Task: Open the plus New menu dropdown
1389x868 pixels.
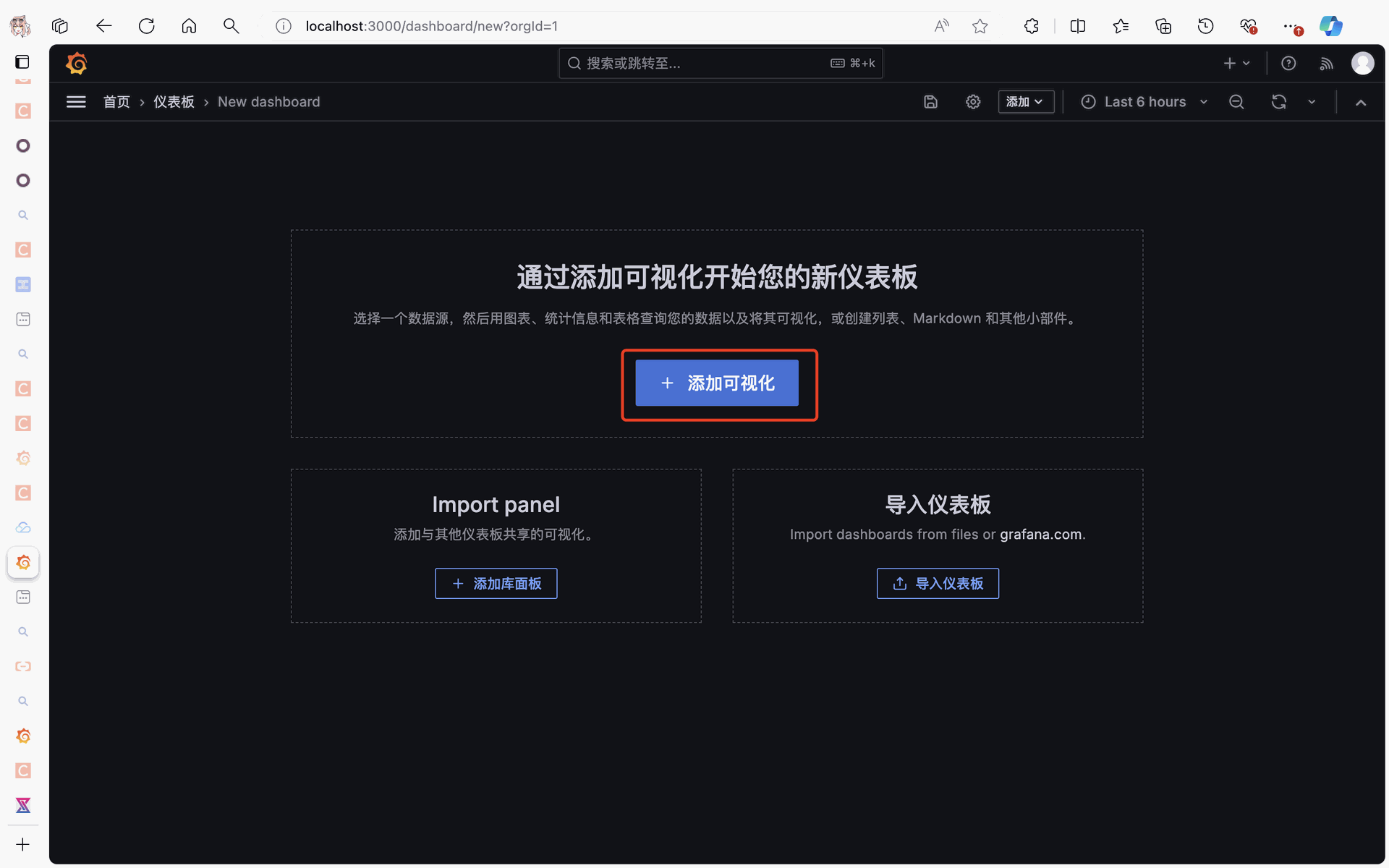Action: click(1236, 64)
